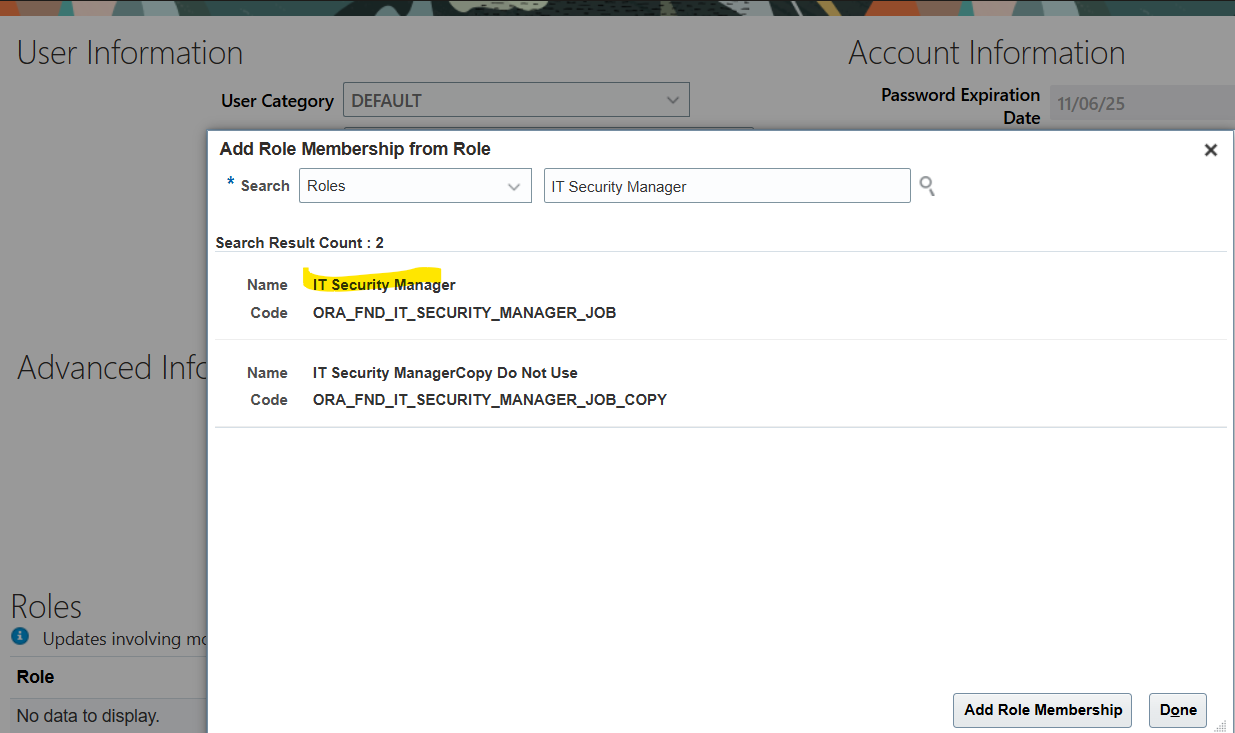
Task: Click the magnifier search icon
Action: 927,186
